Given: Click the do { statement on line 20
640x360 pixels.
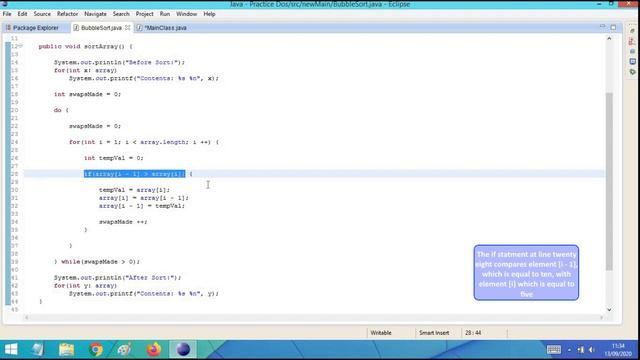Looking at the screenshot, I should tap(61, 110).
